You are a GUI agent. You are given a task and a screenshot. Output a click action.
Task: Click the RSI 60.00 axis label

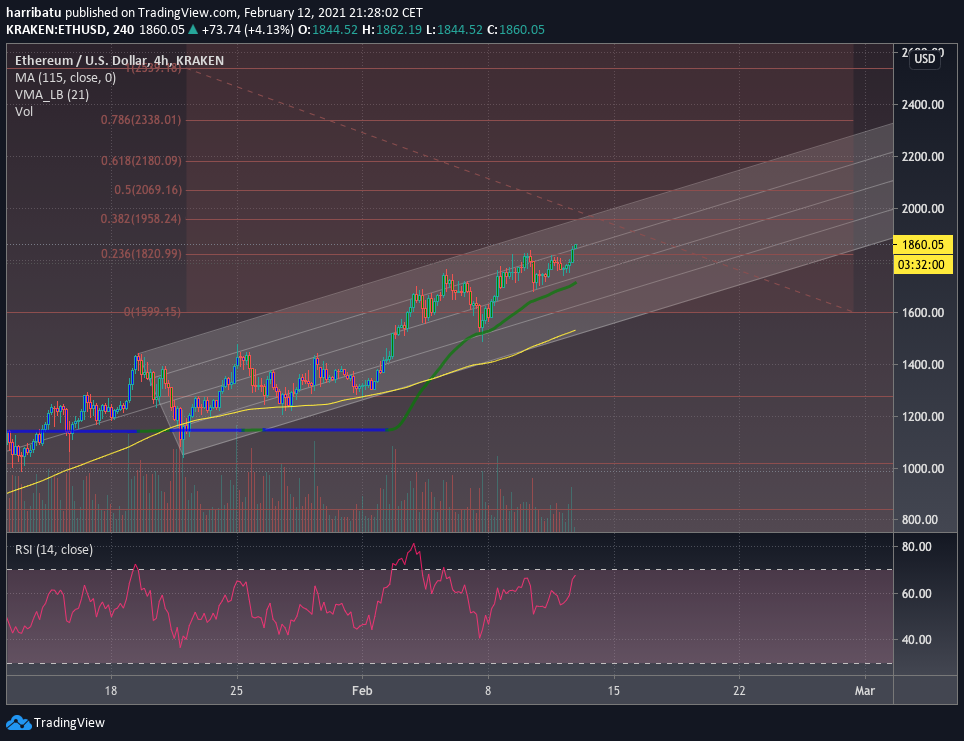(916, 593)
